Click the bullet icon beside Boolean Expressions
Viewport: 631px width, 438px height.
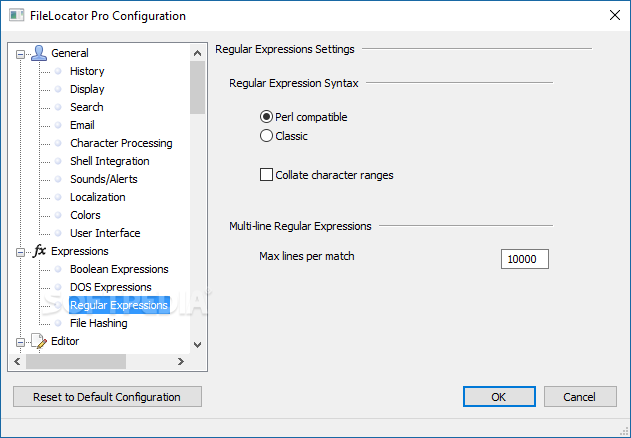click(58, 269)
